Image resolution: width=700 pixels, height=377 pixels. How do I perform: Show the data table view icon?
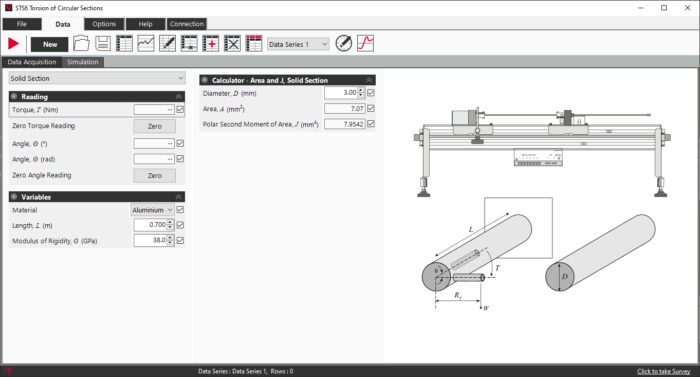[x=124, y=44]
